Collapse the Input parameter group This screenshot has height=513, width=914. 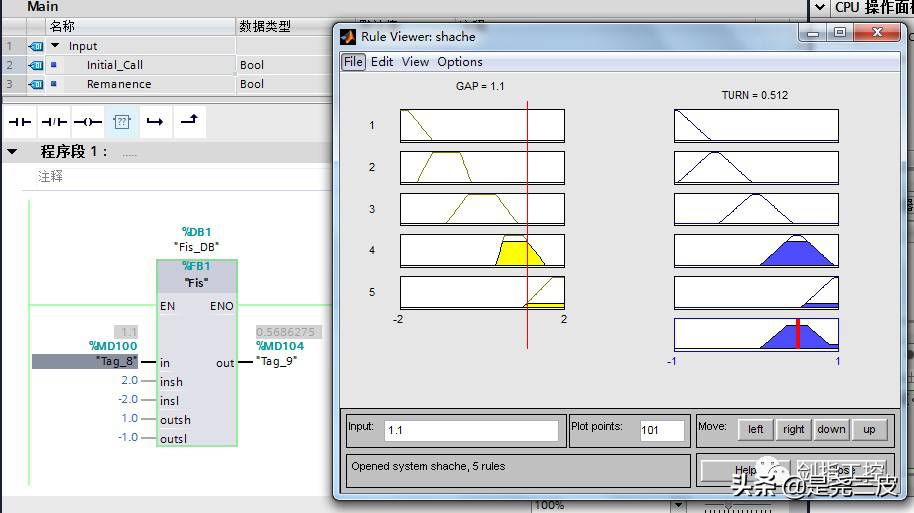click(55, 45)
